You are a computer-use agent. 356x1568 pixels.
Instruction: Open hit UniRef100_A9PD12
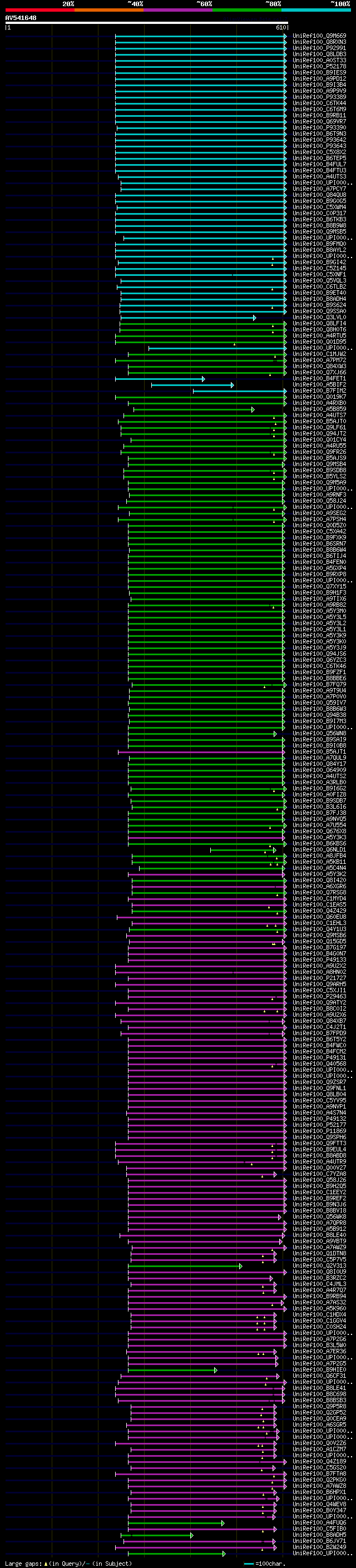click(x=319, y=78)
